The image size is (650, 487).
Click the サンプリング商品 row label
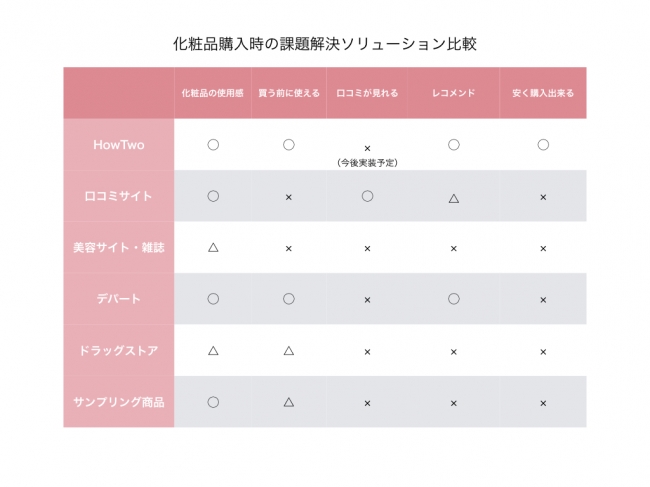(118, 402)
